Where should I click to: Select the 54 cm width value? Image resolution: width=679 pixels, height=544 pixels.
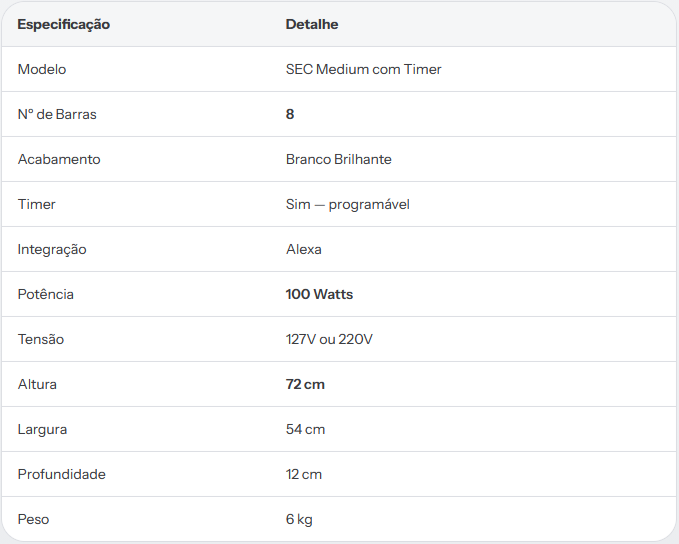tap(305, 430)
